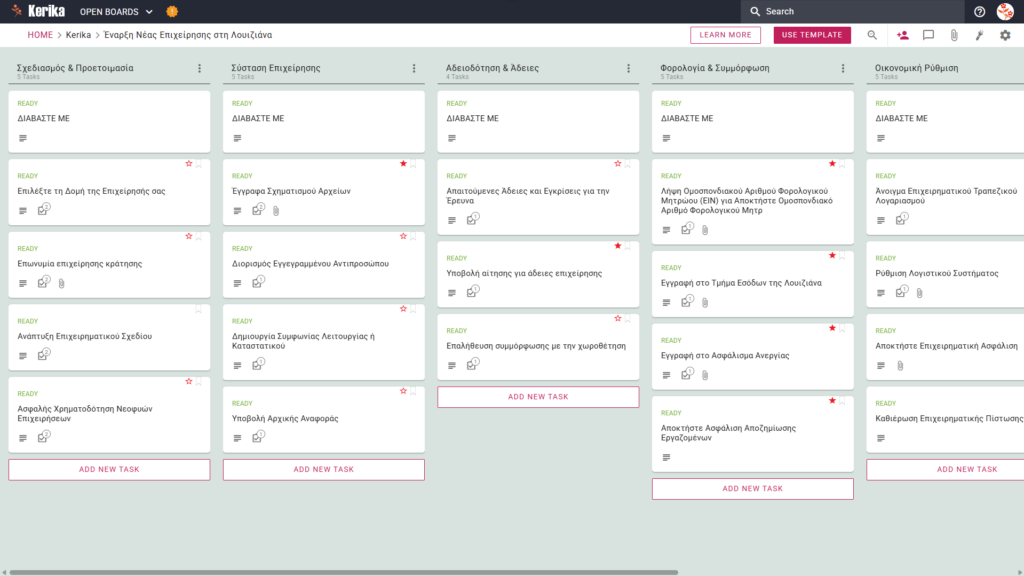1024x576 pixels.
Task: Open attachment icon on Έγγραφα Σχηματισμού Αρχείων card
Action: (276, 211)
